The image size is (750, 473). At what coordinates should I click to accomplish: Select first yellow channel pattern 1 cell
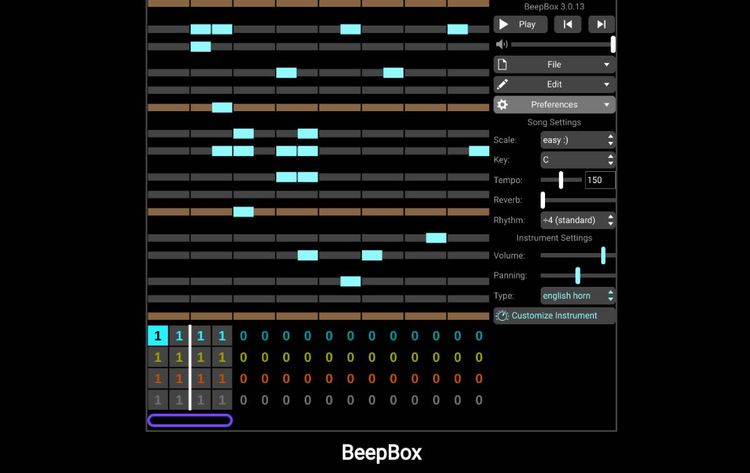coord(158,357)
